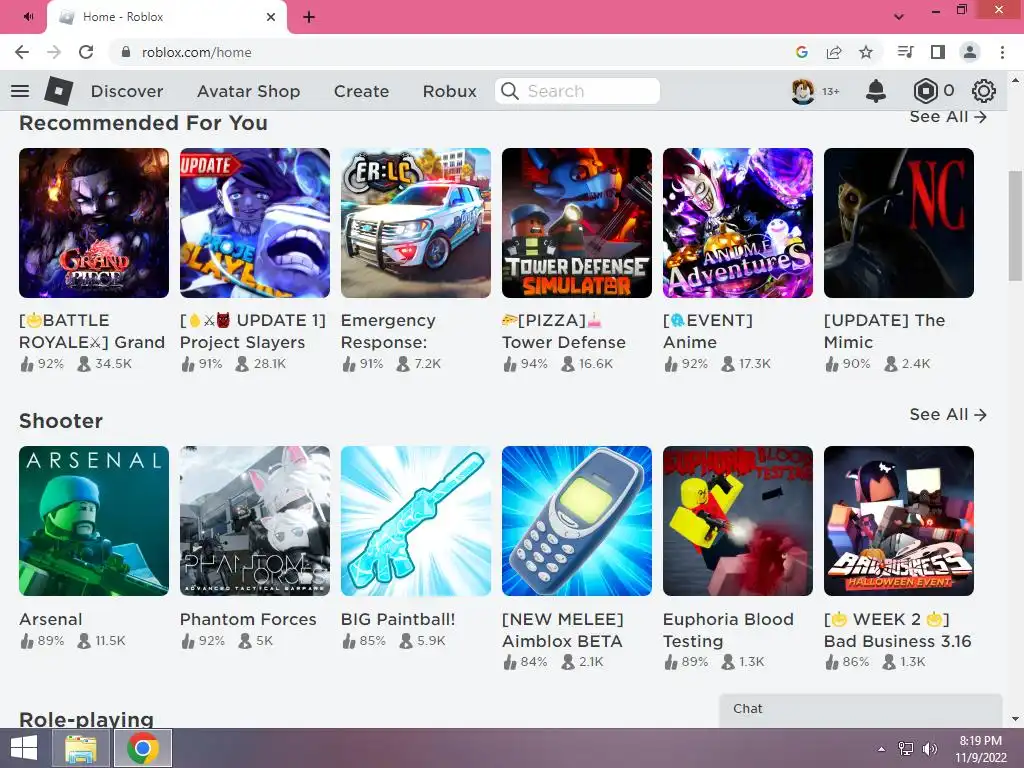
Task: See All Shooter games
Action: pos(948,415)
